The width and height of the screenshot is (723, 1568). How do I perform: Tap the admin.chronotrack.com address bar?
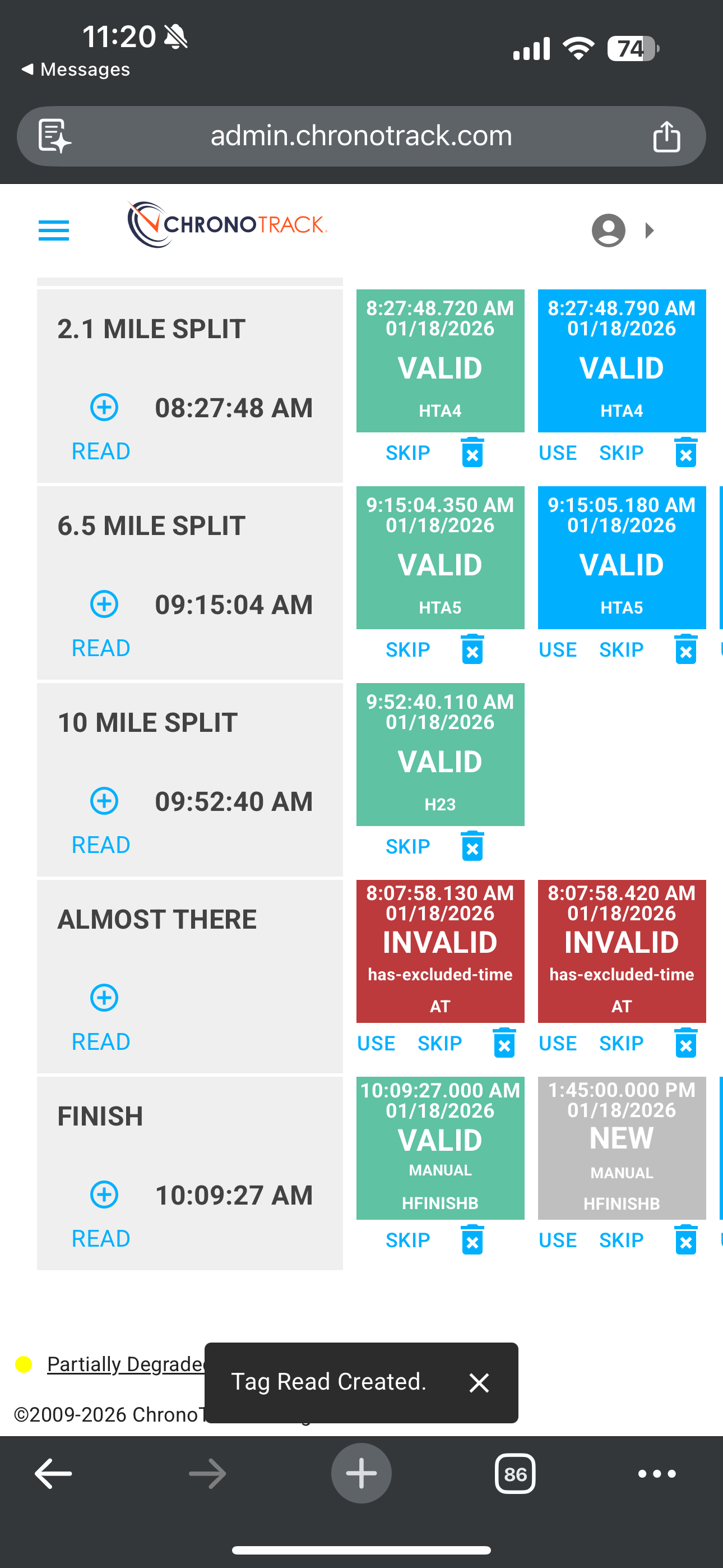pyautogui.click(x=361, y=136)
